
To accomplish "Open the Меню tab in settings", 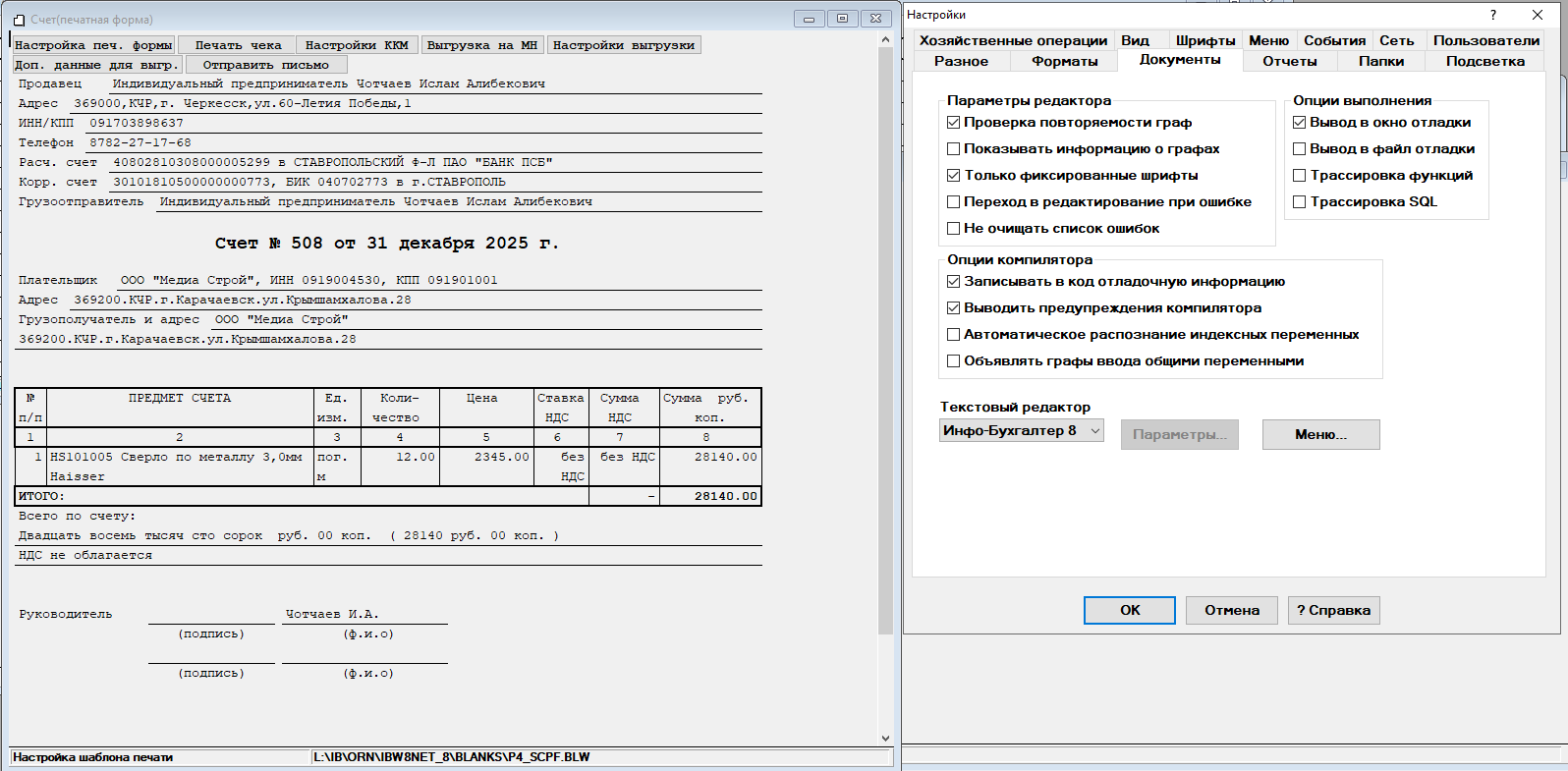I will [1268, 40].
